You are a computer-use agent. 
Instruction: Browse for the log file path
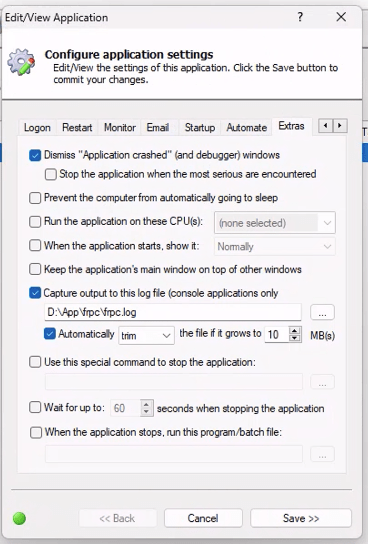[322, 312]
